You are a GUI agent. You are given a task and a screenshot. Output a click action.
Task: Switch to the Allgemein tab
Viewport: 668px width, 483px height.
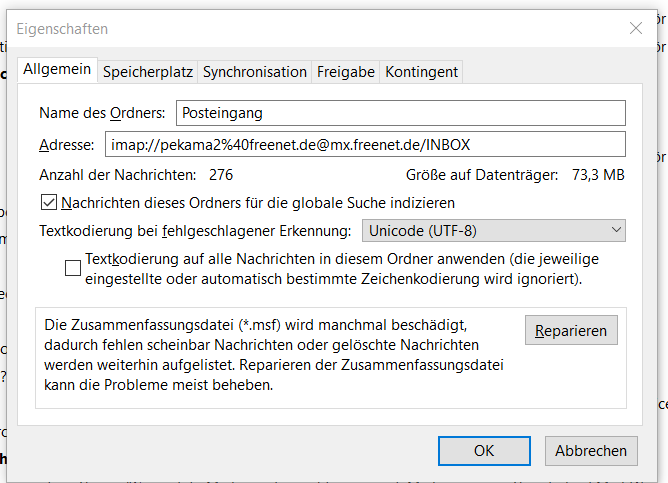click(56, 70)
